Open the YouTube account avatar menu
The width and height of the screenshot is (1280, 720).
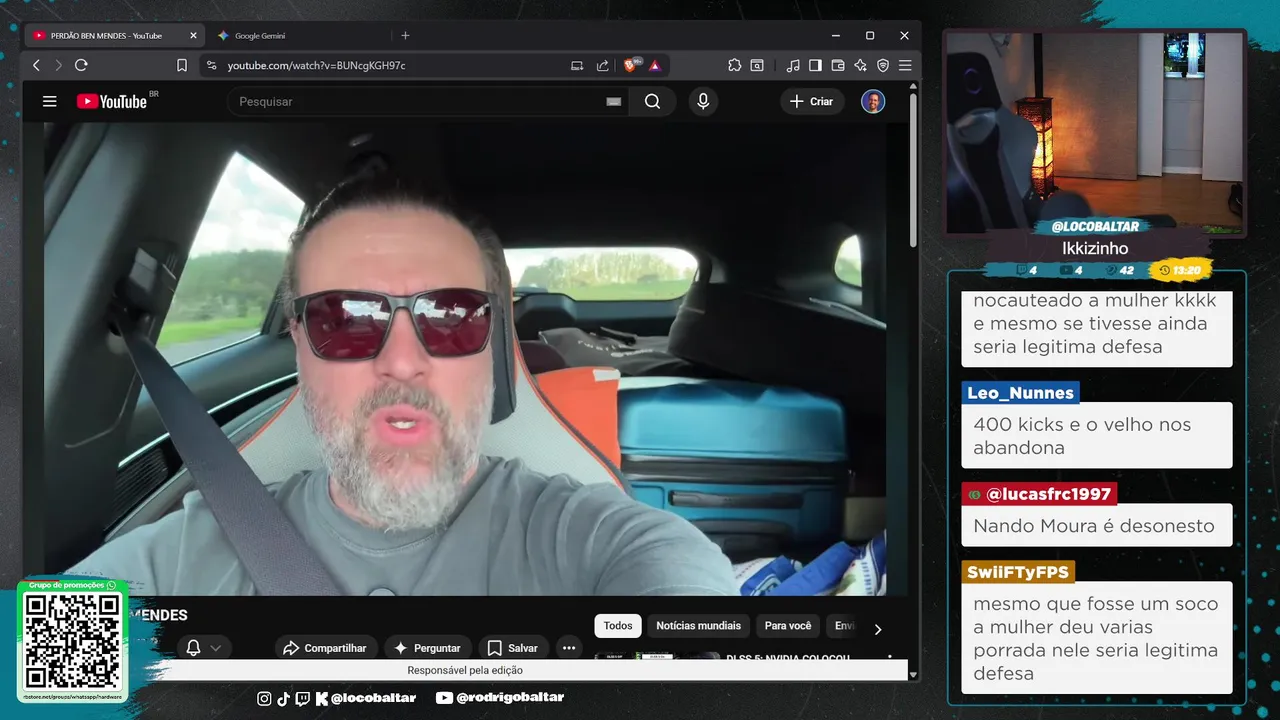(x=873, y=101)
